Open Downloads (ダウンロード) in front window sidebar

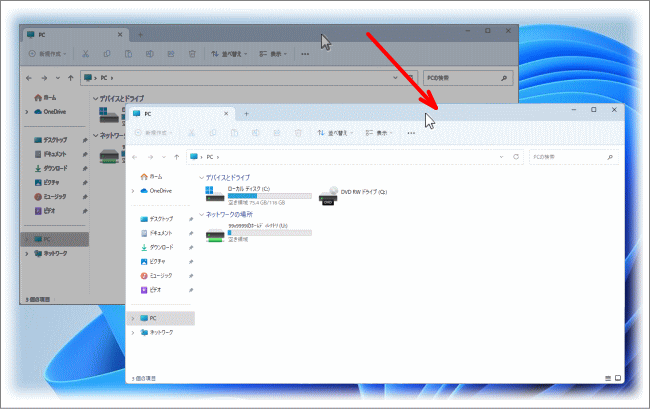[157, 247]
